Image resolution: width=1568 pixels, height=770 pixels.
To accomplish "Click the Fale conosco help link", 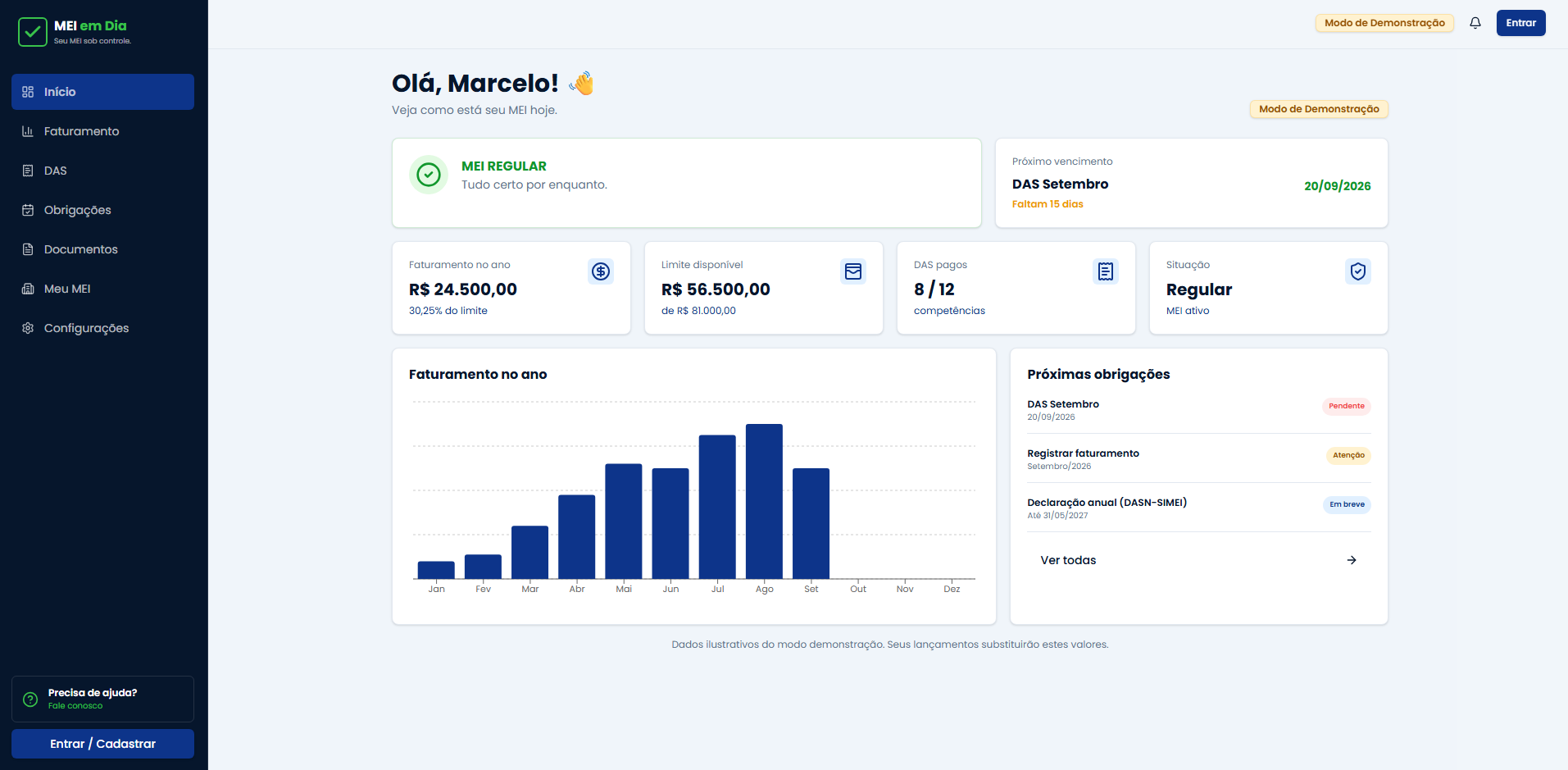I will click(75, 706).
